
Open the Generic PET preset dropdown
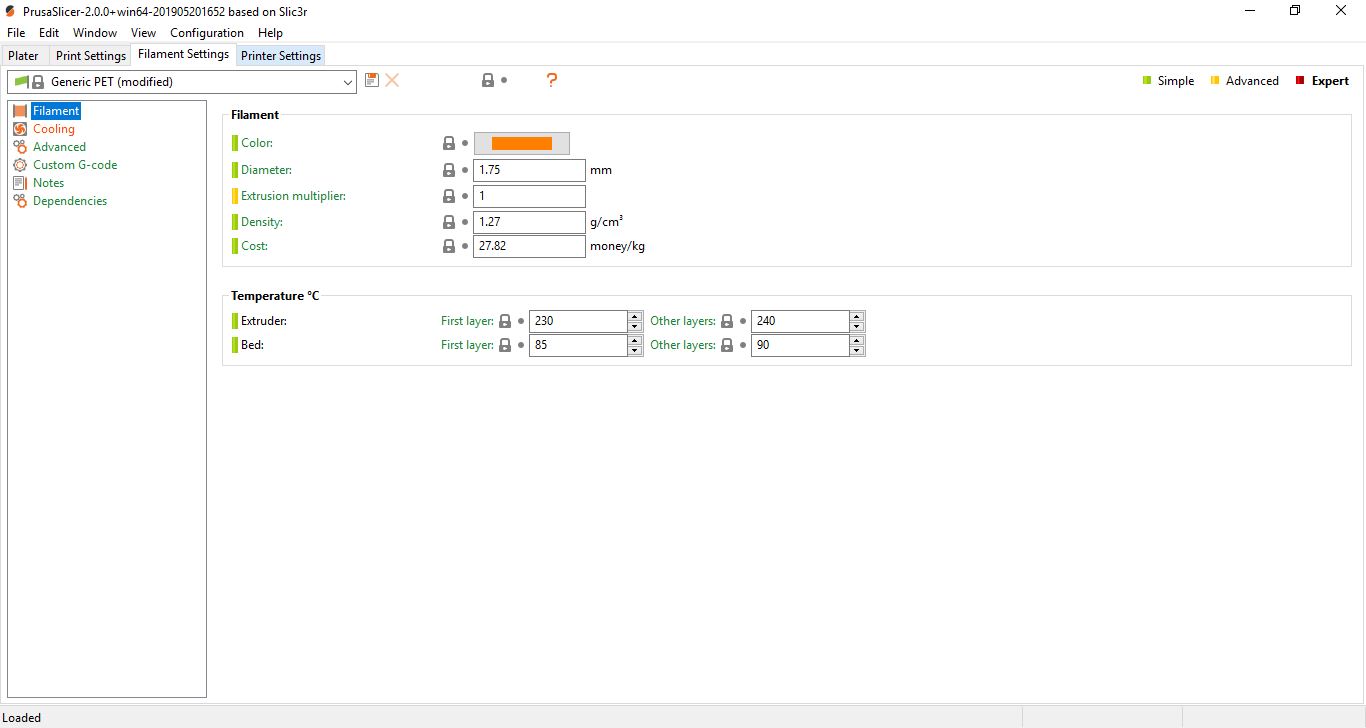pyautogui.click(x=182, y=82)
